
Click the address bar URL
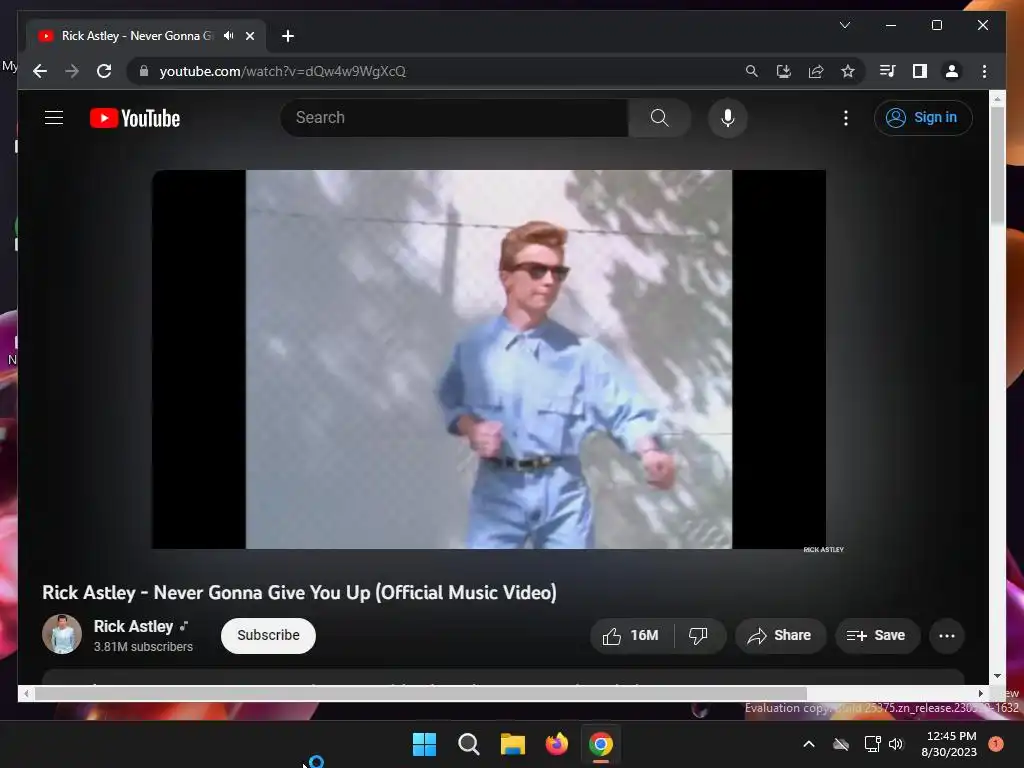[282, 71]
